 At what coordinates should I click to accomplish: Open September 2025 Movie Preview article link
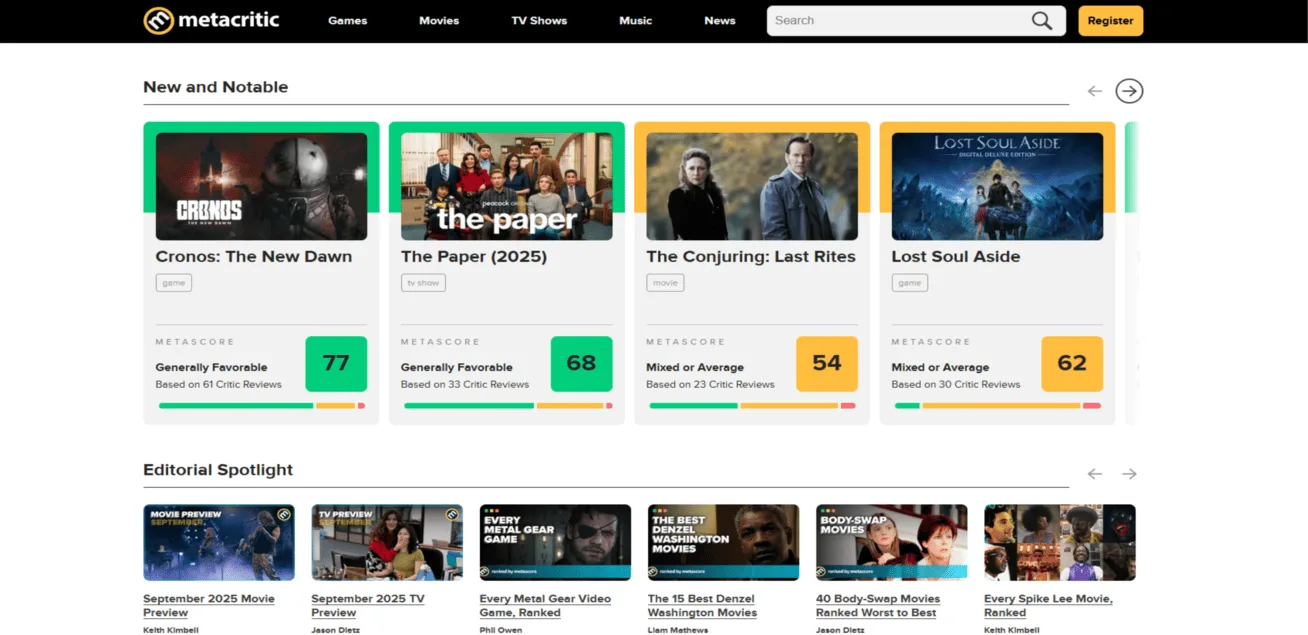(x=209, y=606)
